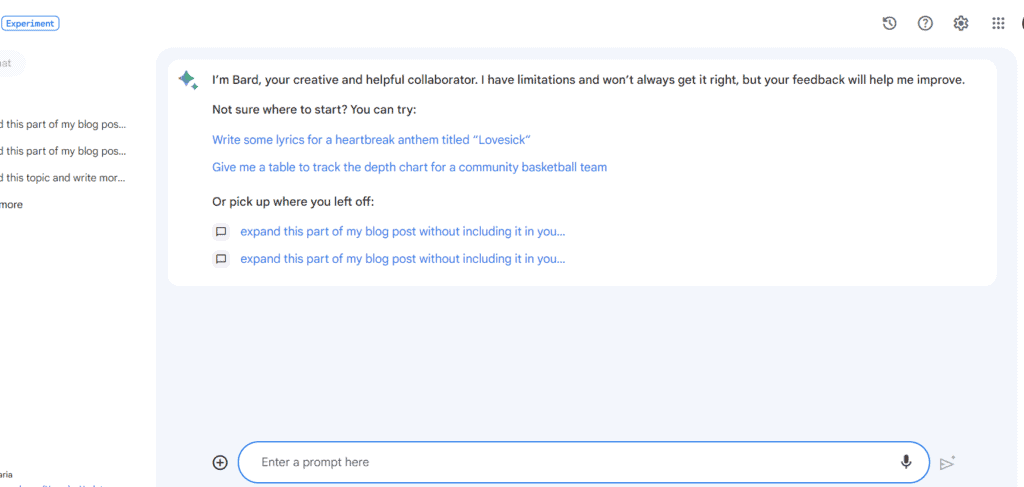Click the plus upload icon beside prompt box
Screen dimensions: 1024x487
tap(220, 462)
